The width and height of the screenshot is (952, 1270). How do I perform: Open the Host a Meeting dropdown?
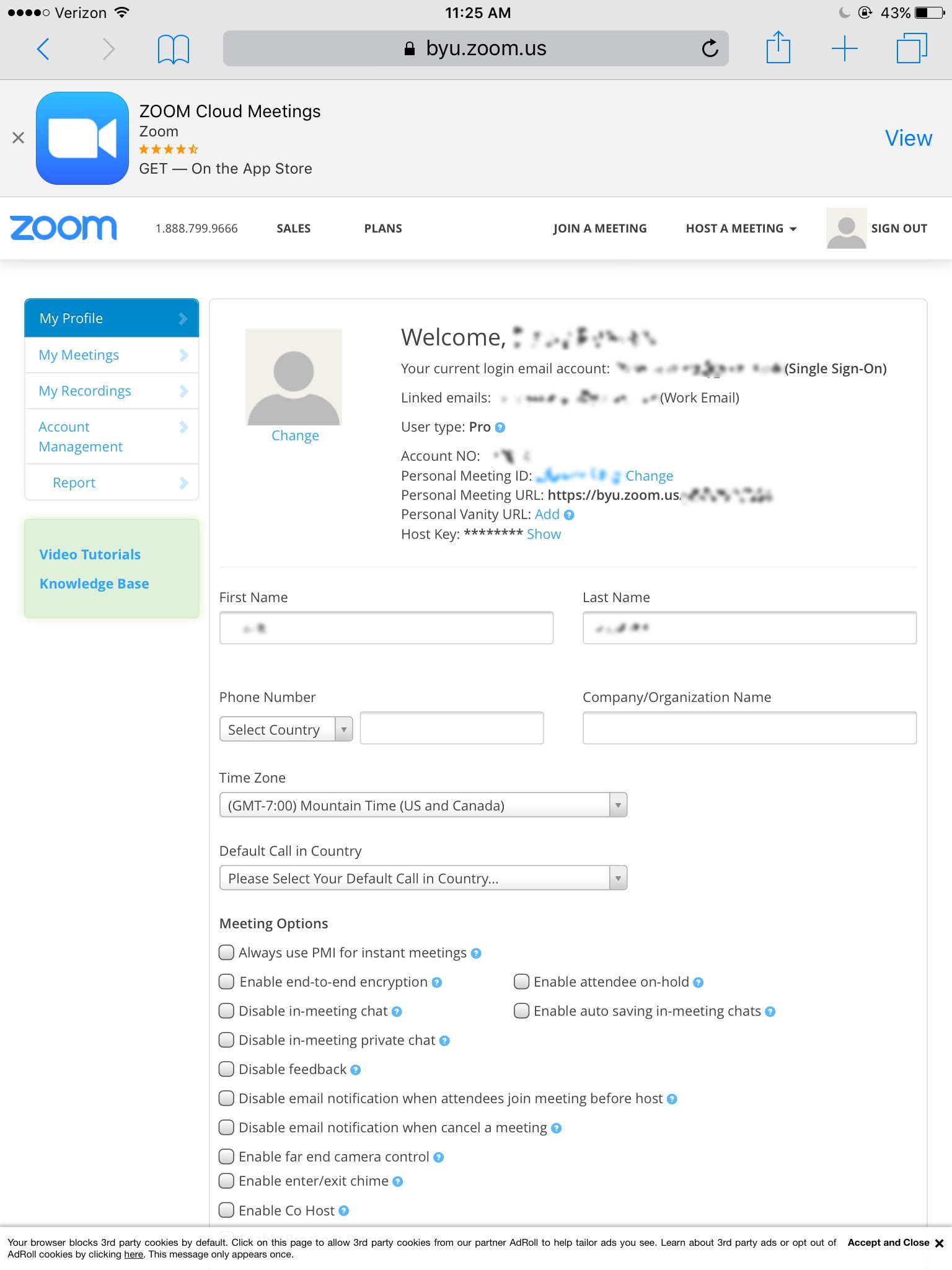[x=740, y=228]
